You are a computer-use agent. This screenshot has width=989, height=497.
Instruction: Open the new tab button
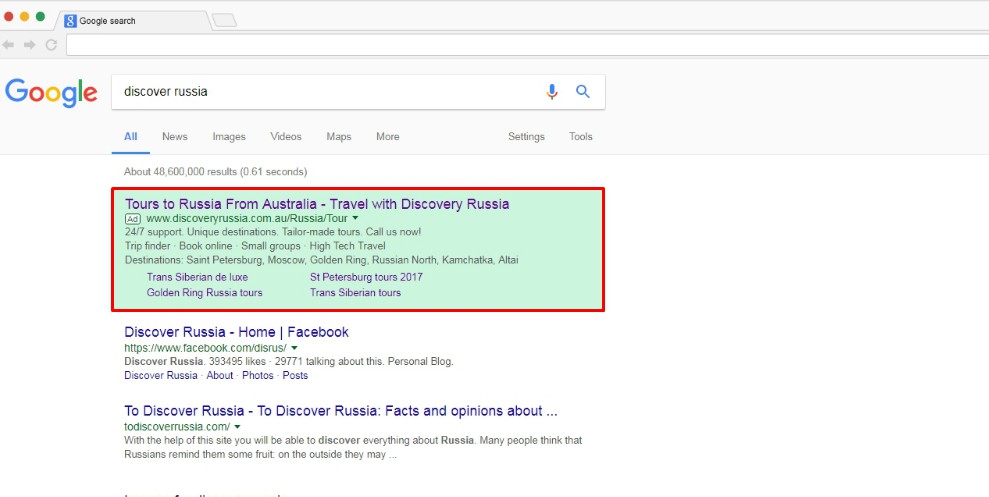[224, 20]
